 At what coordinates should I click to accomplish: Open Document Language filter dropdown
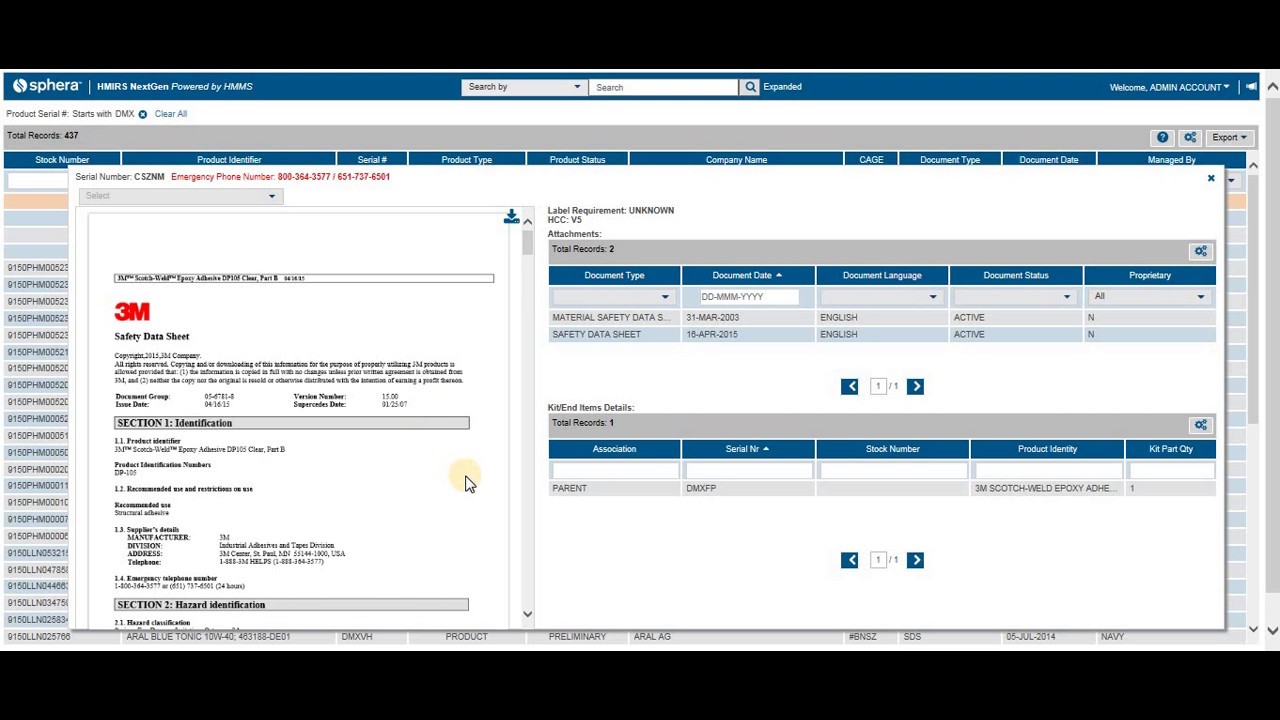(x=881, y=297)
